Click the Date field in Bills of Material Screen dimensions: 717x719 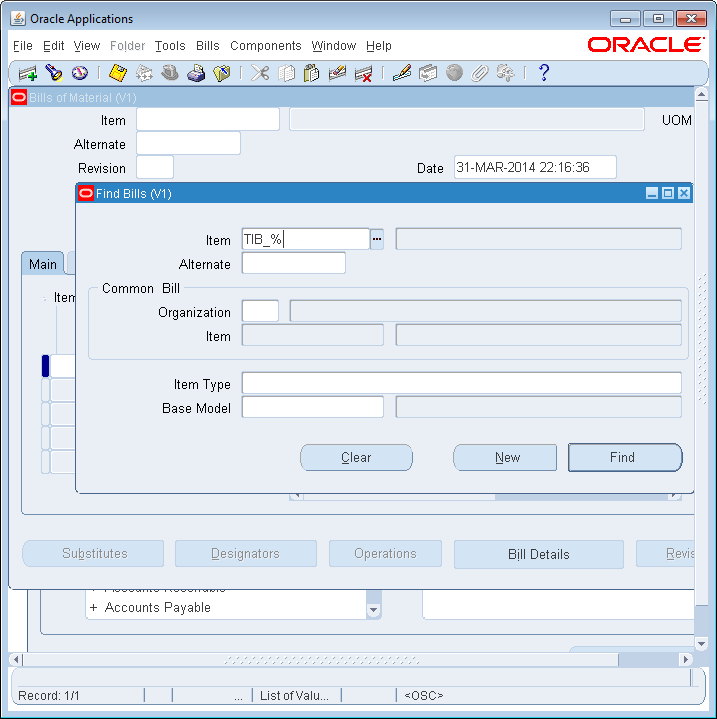click(x=535, y=167)
